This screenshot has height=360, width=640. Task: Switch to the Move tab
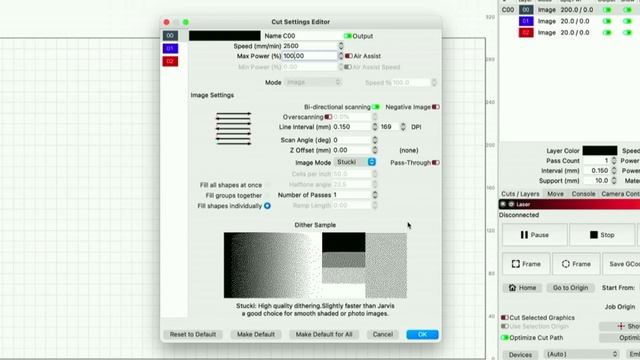tap(555, 194)
